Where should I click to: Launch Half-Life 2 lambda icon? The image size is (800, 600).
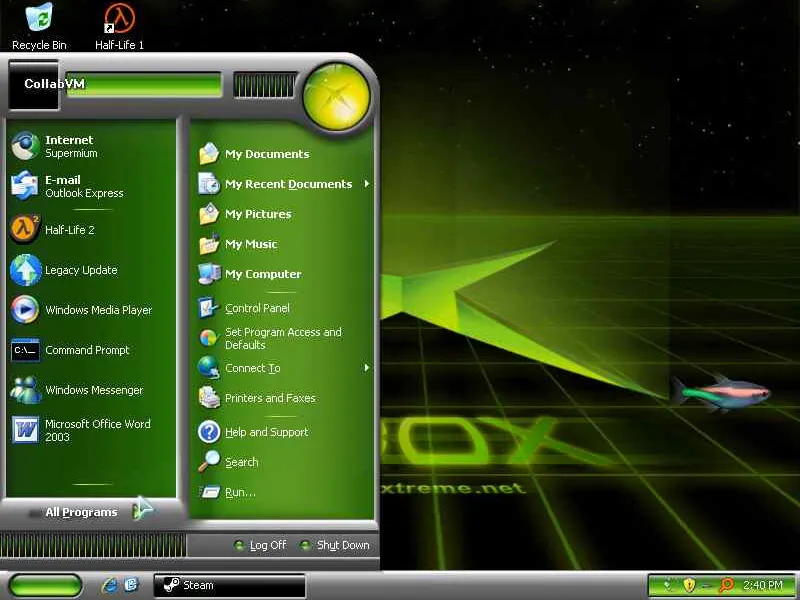tap(25, 229)
